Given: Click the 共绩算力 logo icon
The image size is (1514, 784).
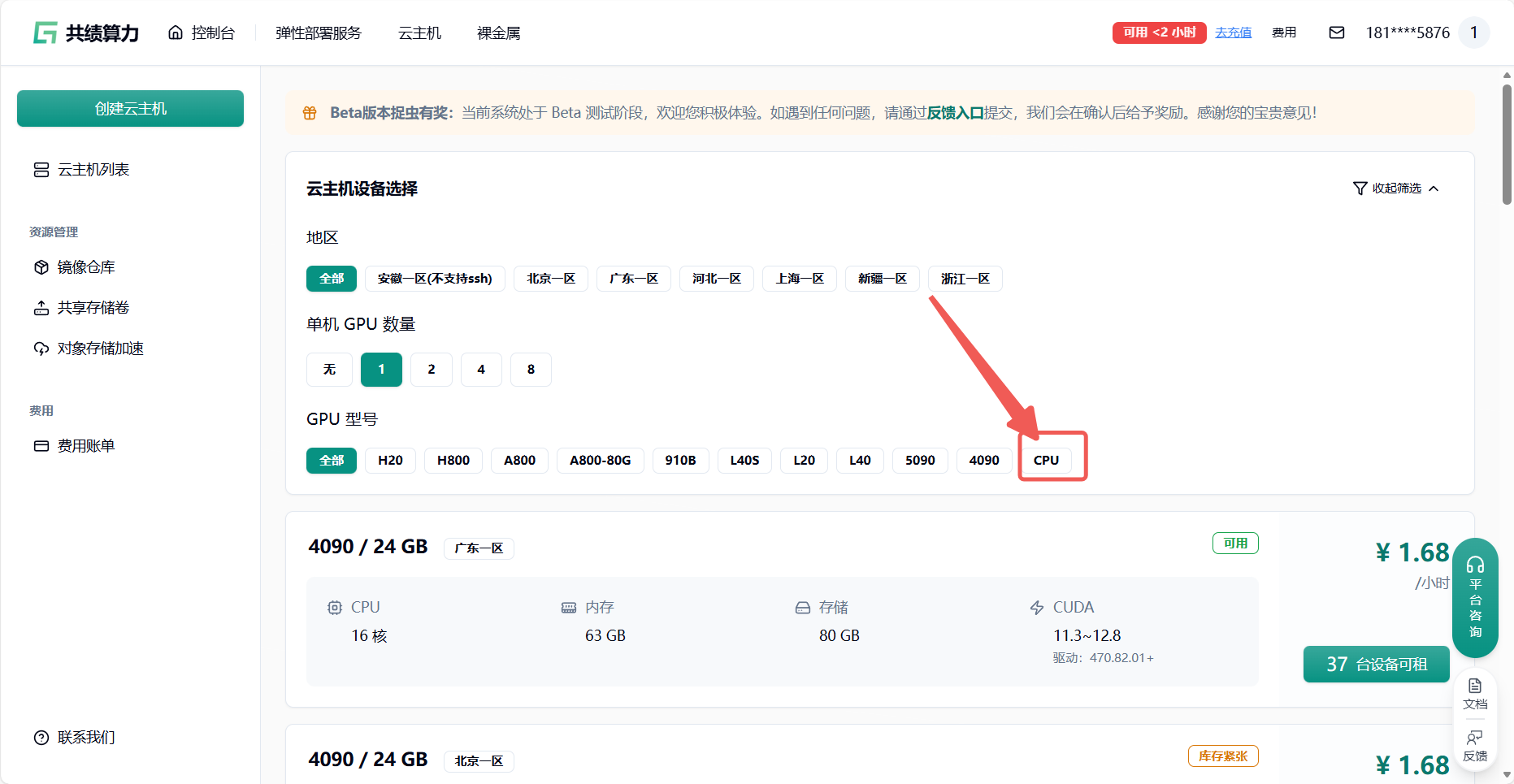Looking at the screenshot, I should (x=45, y=32).
